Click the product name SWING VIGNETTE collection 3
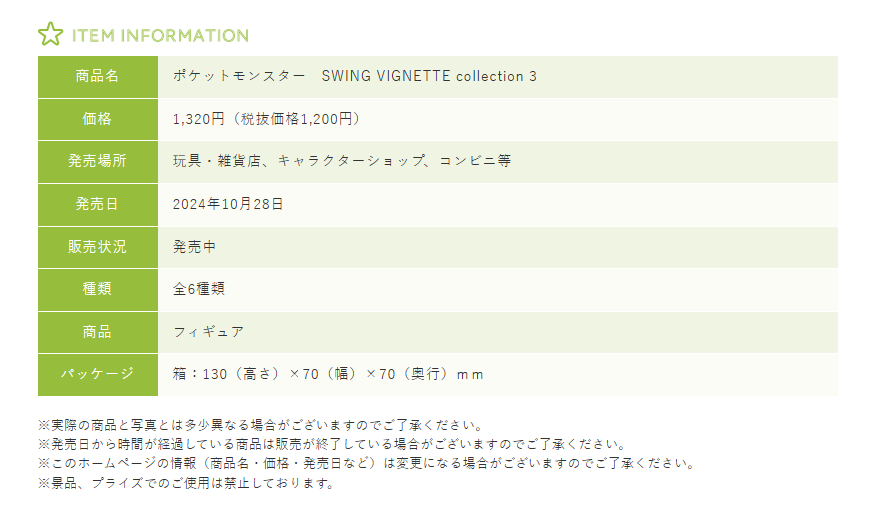This screenshot has width=876, height=509. [x=429, y=76]
